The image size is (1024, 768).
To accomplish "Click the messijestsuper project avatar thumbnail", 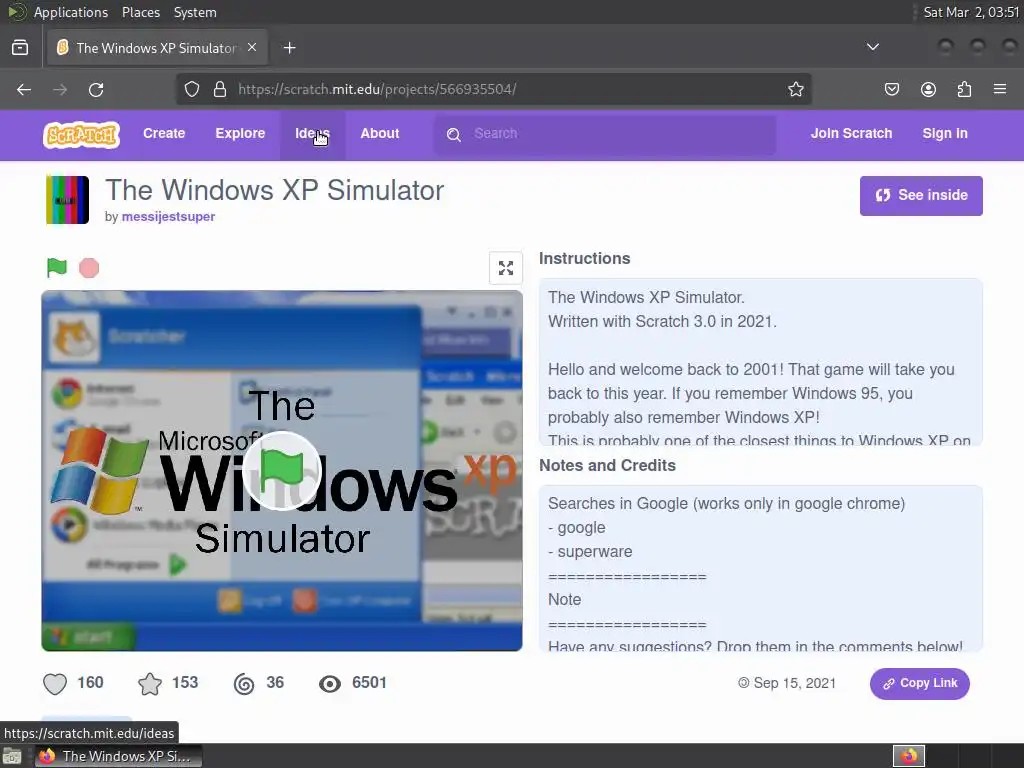I will tap(67, 200).
